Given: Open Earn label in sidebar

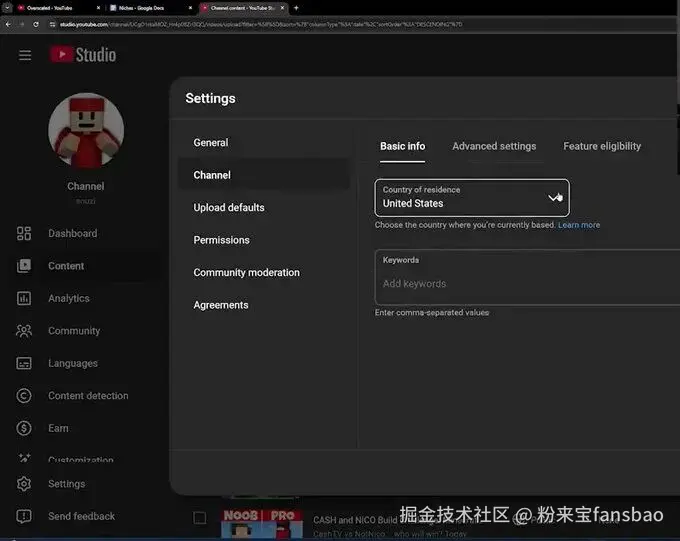Looking at the screenshot, I should click(x=58, y=428).
